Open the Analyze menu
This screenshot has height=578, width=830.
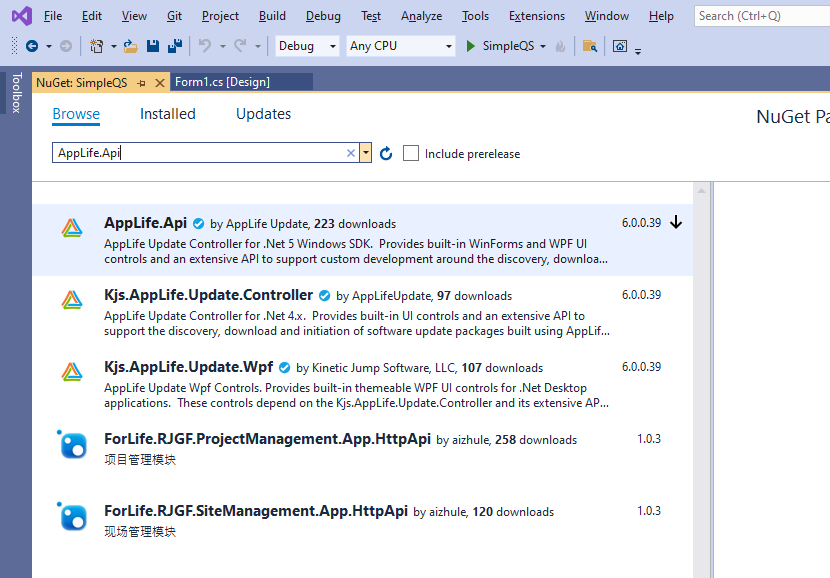point(421,16)
